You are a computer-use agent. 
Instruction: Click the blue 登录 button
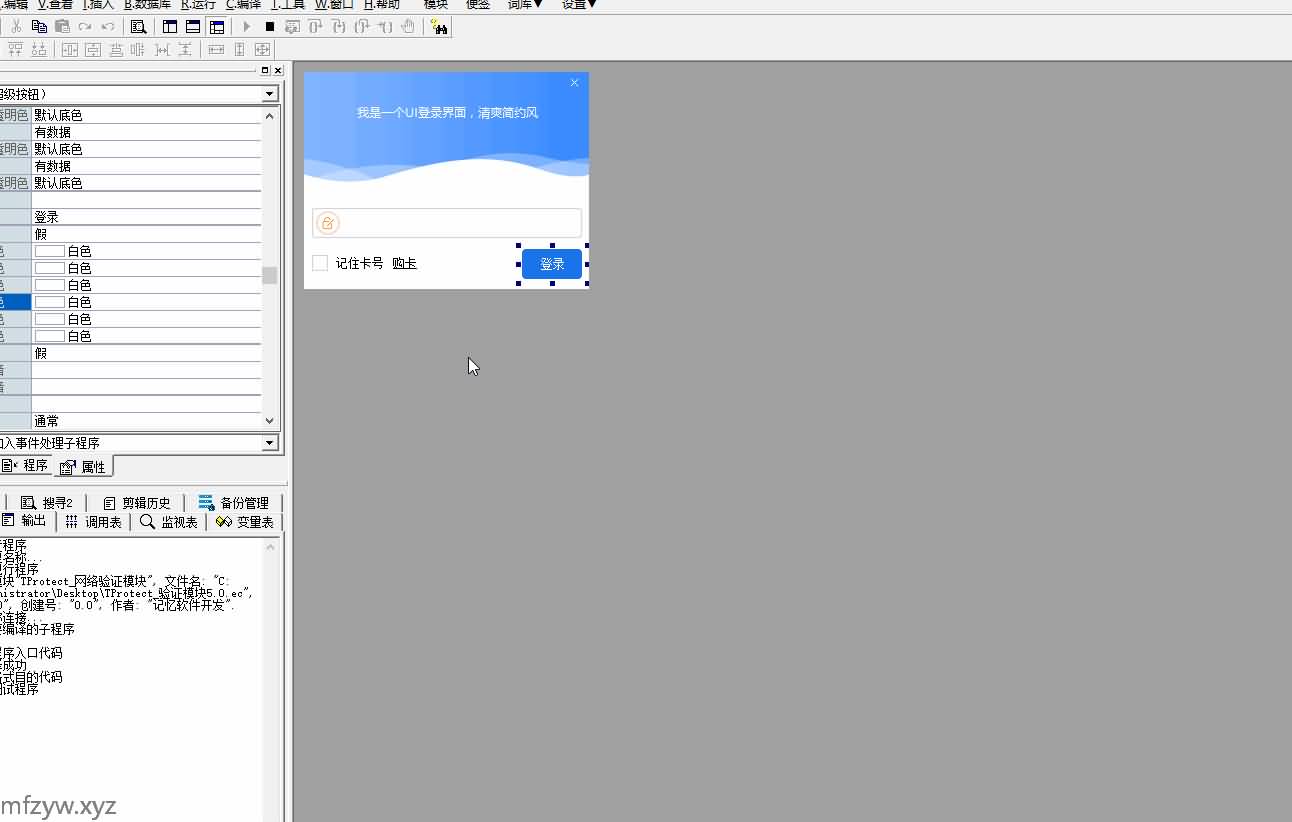pyautogui.click(x=552, y=264)
